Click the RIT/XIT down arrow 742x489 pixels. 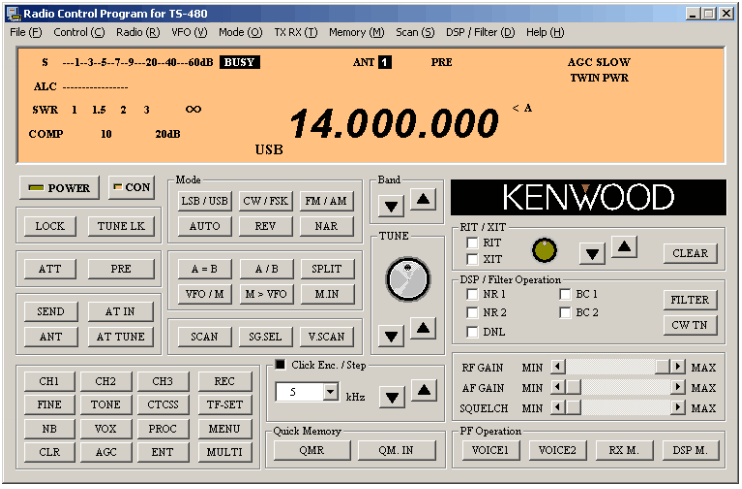coord(592,254)
